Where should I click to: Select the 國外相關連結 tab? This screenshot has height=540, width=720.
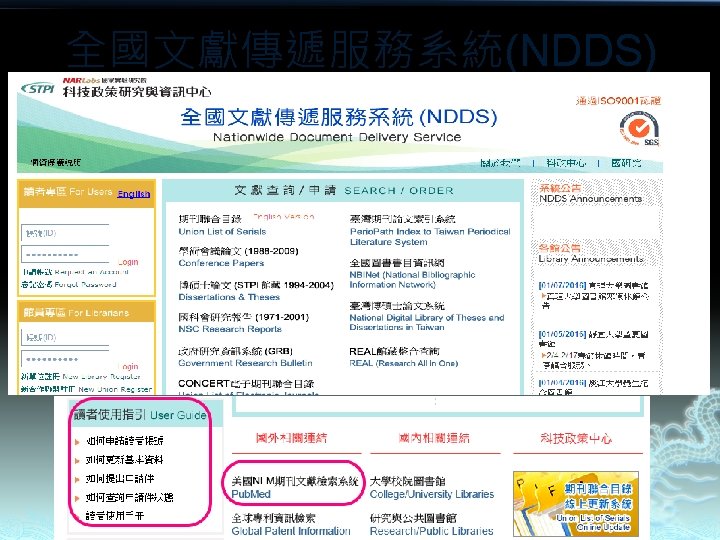pyautogui.click(x=292, y=438)
